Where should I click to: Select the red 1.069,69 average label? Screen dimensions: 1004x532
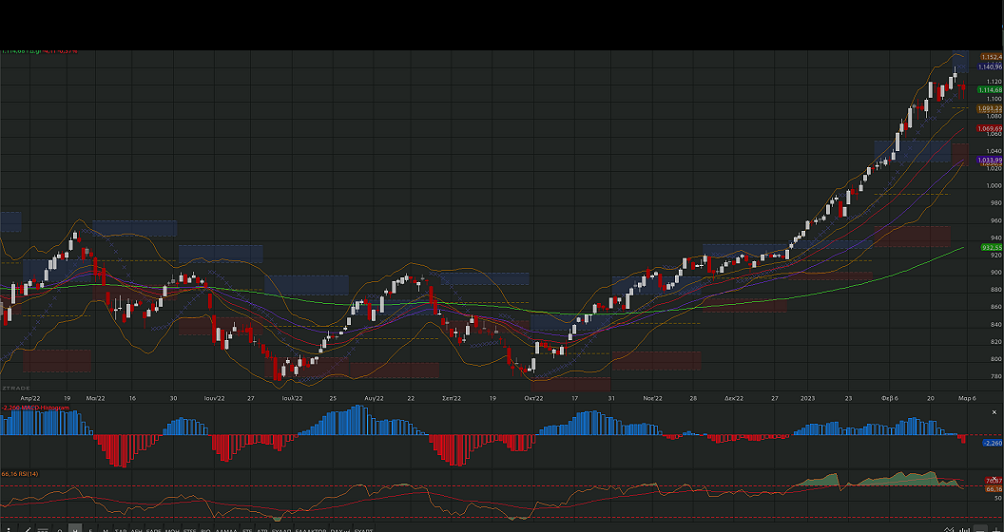point(990,129)
